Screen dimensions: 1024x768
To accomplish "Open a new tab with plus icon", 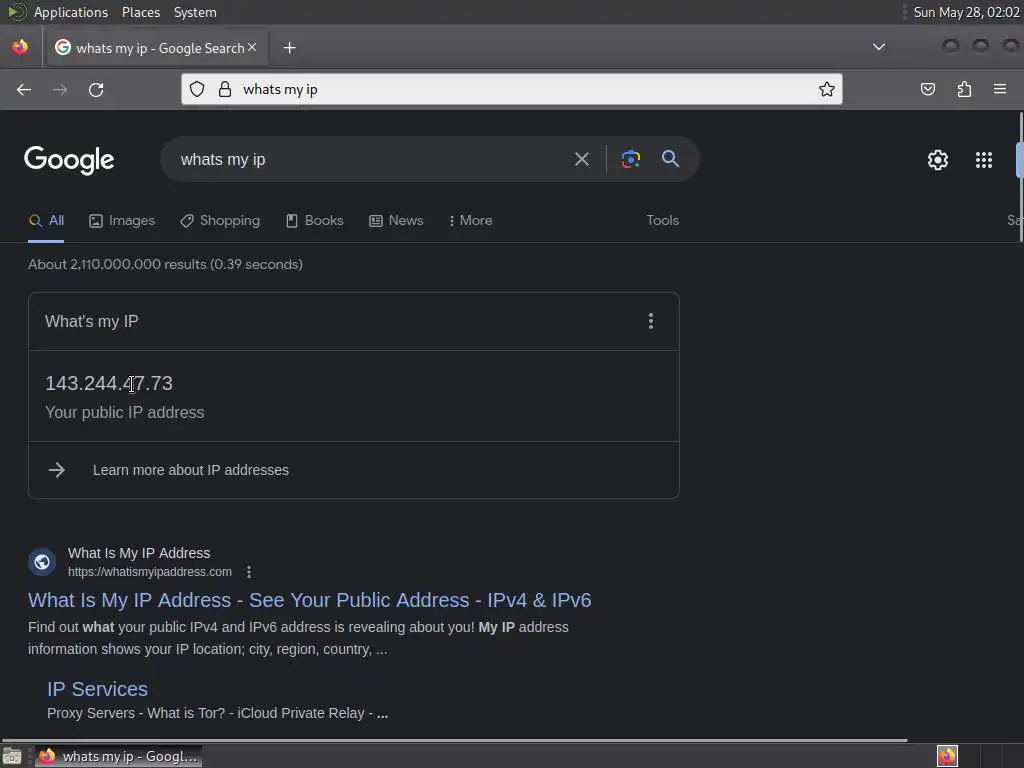I will tap(289, 48).
